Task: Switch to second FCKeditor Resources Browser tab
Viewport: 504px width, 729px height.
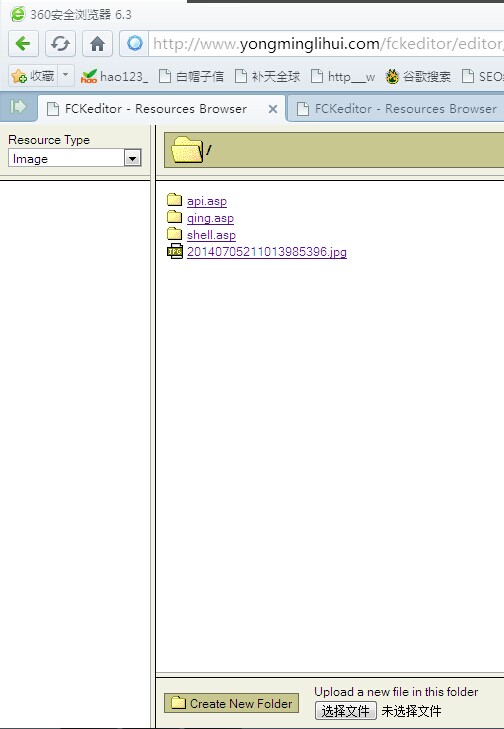Action: coord(396,109)
